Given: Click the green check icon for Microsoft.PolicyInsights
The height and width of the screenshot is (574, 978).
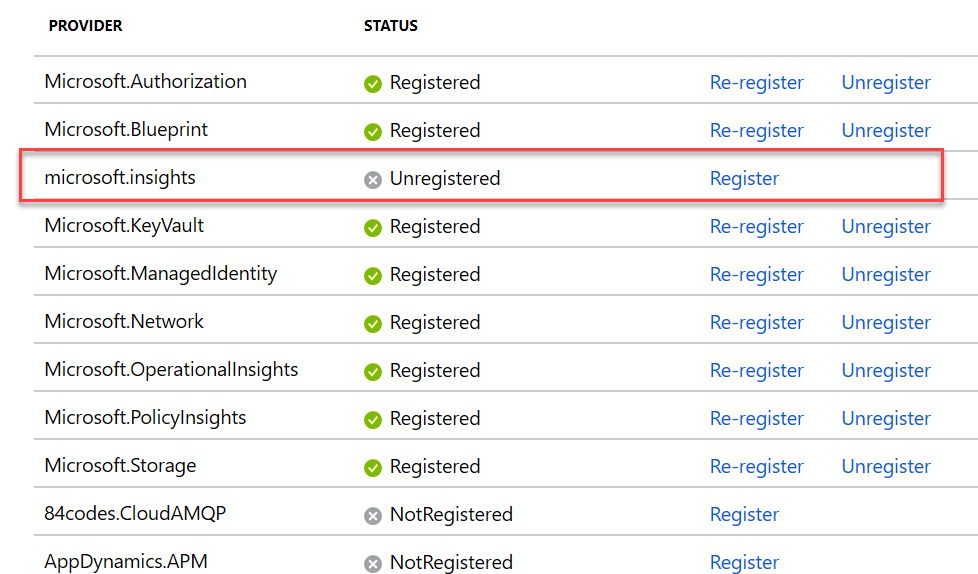Looking at the screenshot, I should [x=373, y=419].
